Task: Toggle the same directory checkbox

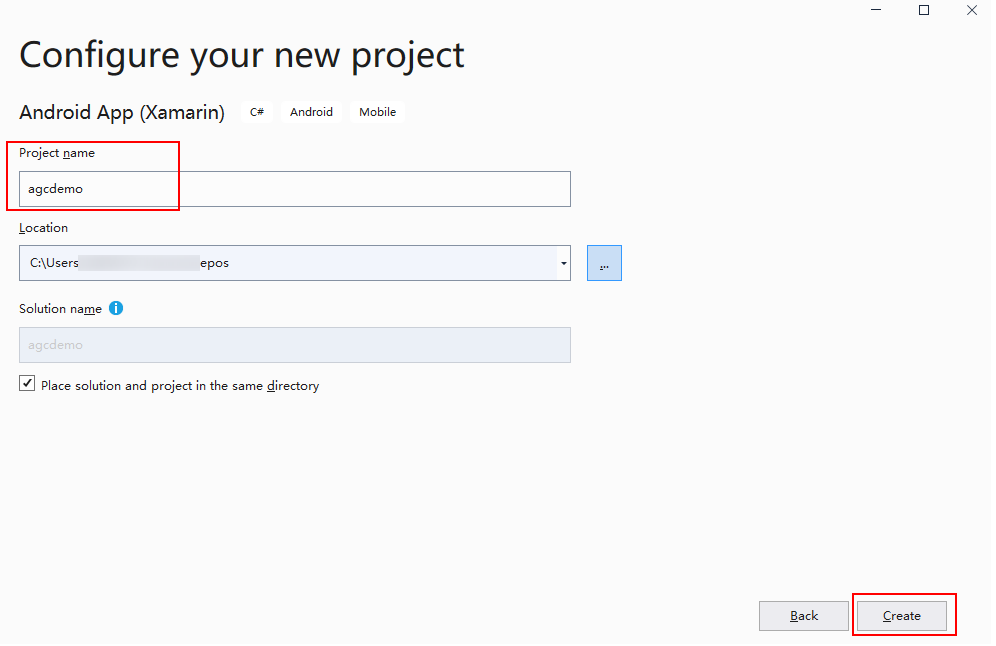Action: [27, 384]
